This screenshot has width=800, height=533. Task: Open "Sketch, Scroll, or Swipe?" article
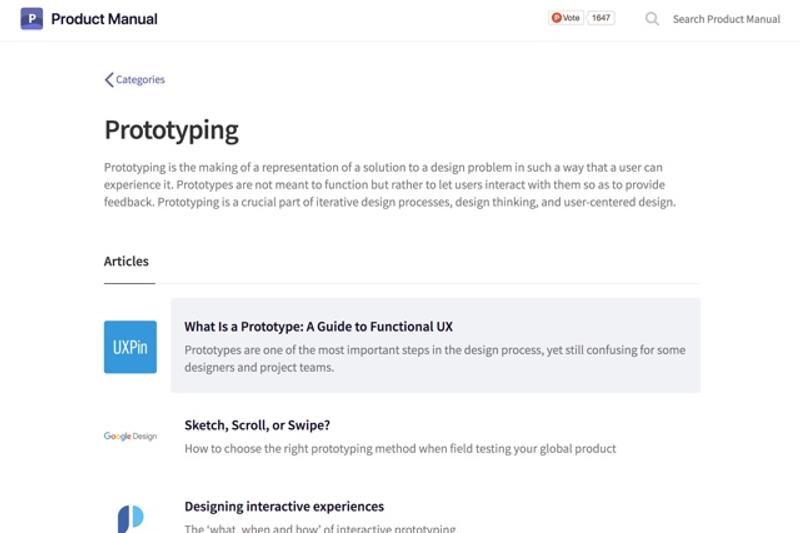[257, 425]
